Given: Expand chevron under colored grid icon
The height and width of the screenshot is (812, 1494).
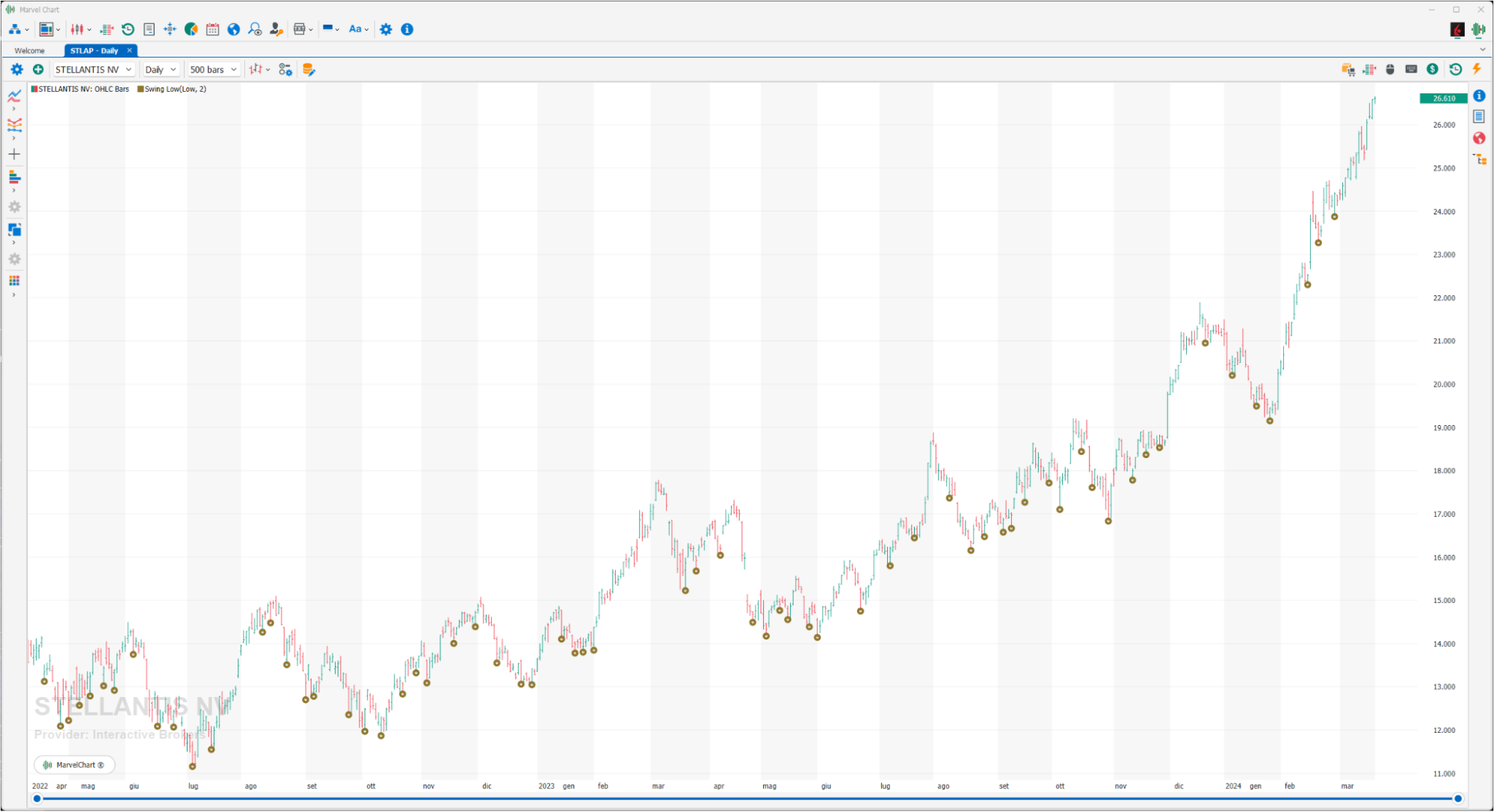Looking at the screenshot, I should [14, 295].
